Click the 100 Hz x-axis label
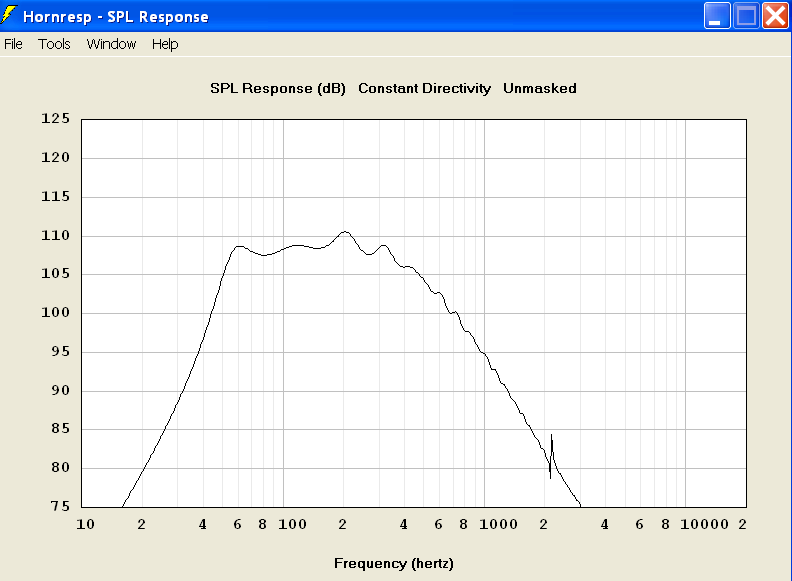792x581 pixels. point(292,524)
